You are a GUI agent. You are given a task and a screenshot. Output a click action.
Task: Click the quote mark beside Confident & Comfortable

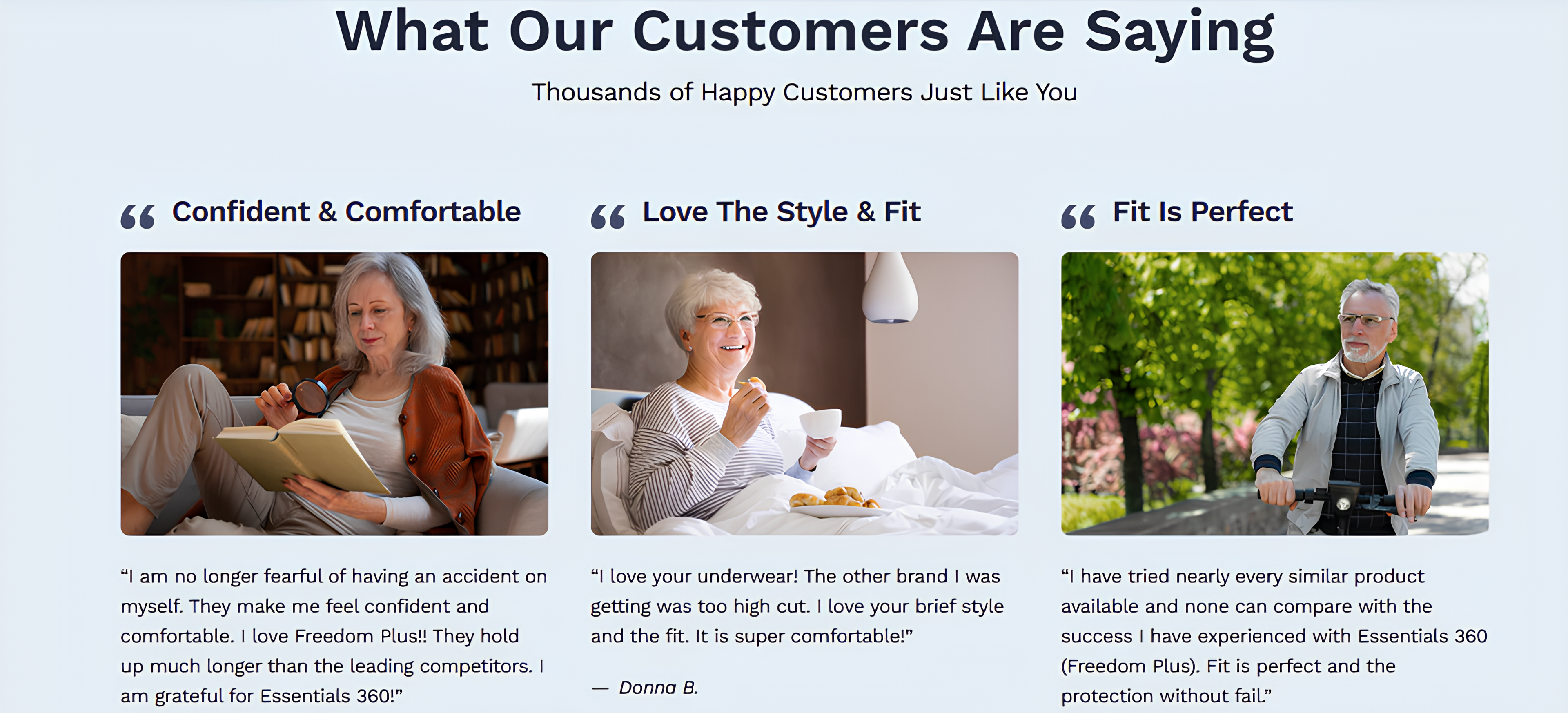coord(138,217)
